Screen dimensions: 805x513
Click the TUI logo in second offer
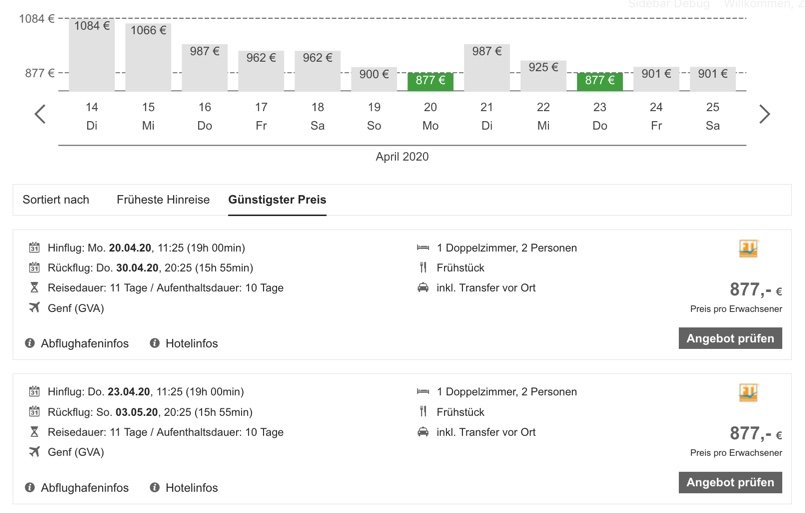(x=748, y=393)
